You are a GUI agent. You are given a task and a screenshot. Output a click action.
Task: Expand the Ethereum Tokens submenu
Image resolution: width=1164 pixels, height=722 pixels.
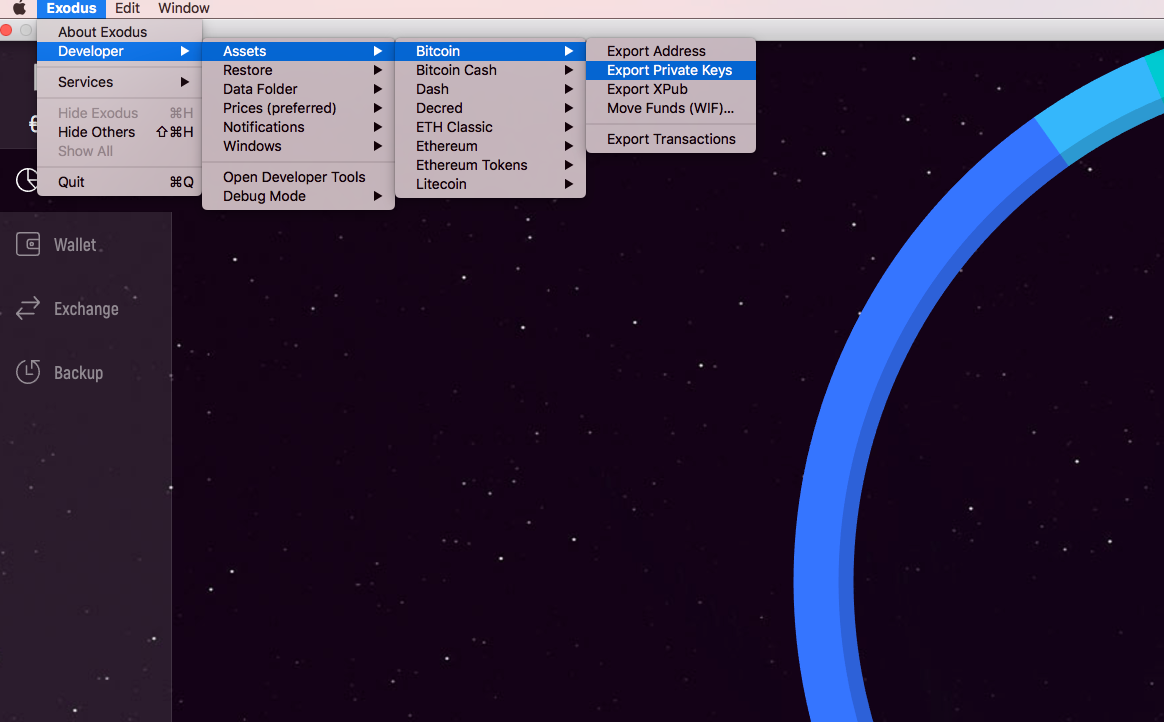tap(491, 165)
